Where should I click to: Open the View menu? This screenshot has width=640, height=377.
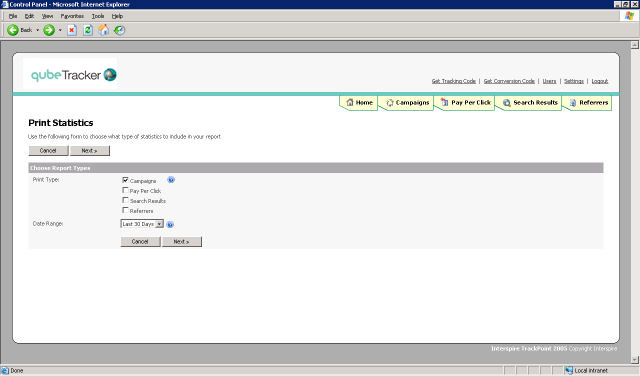click(x=47, y=16)
